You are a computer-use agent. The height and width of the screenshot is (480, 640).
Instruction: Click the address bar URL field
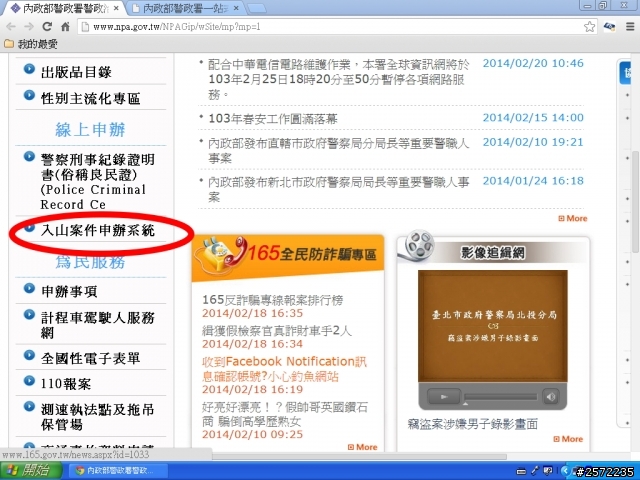coord(335,27)
